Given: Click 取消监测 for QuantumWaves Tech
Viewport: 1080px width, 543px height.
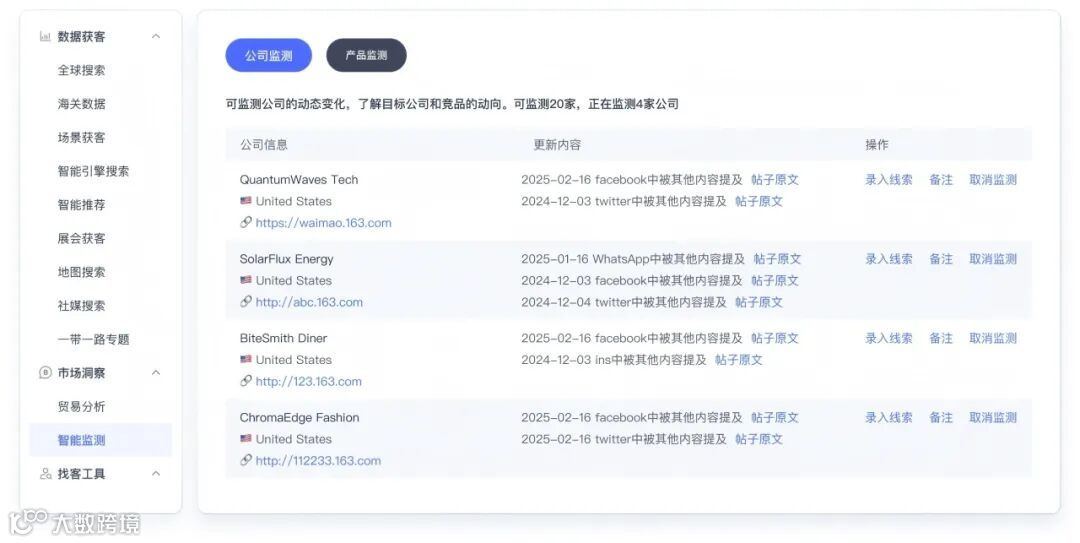Looking at the screenshot, I should [x=993, y=180].
